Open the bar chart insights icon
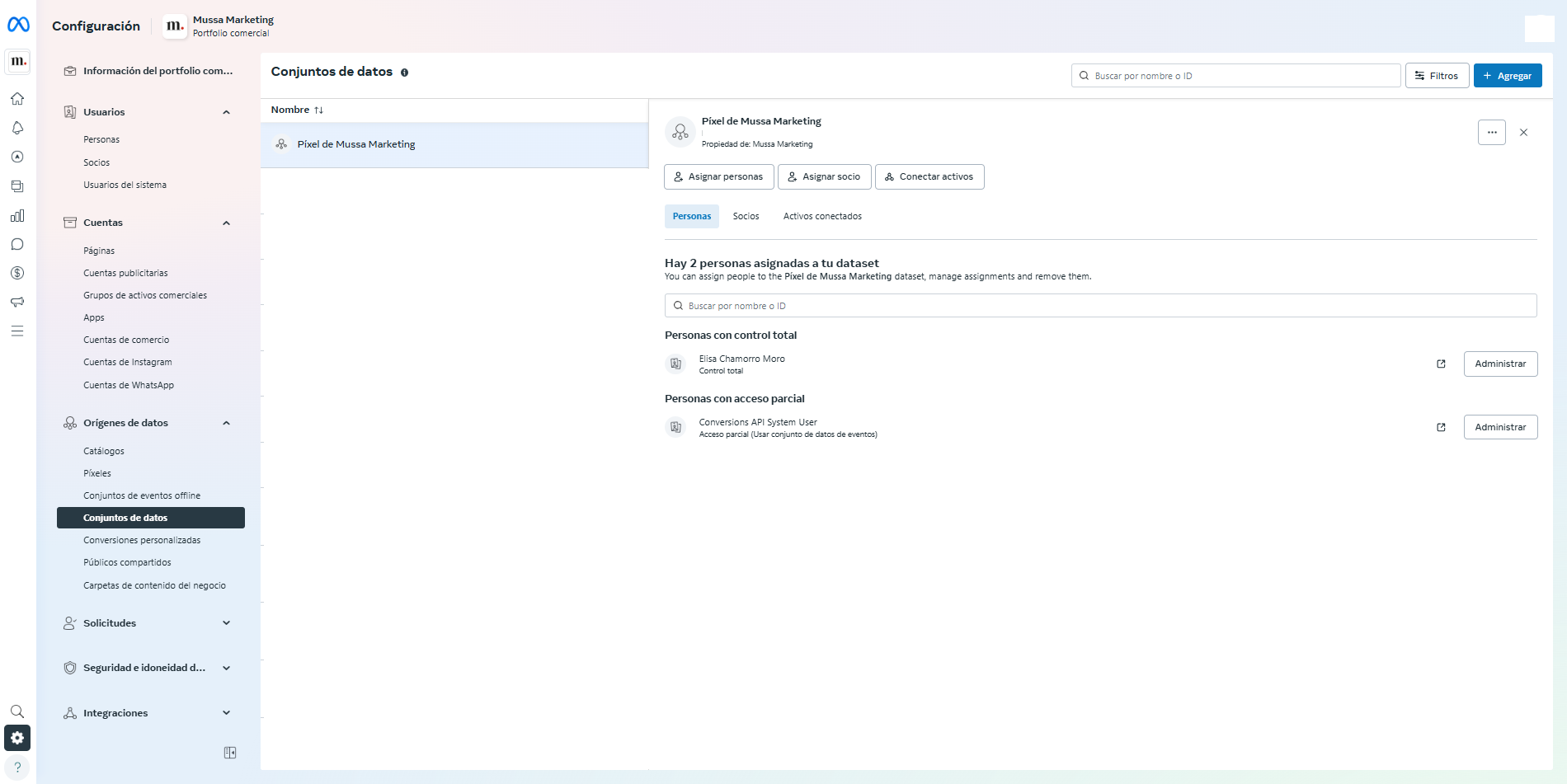 click(x=17, y=215)
